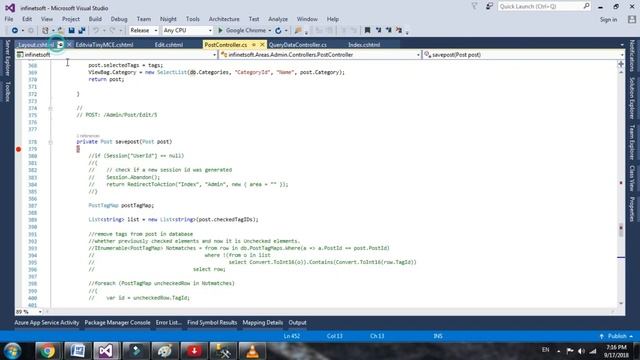Click the Open File toolbar icon
The width and height of the screenshot is (640, 360).
[60, 30]
